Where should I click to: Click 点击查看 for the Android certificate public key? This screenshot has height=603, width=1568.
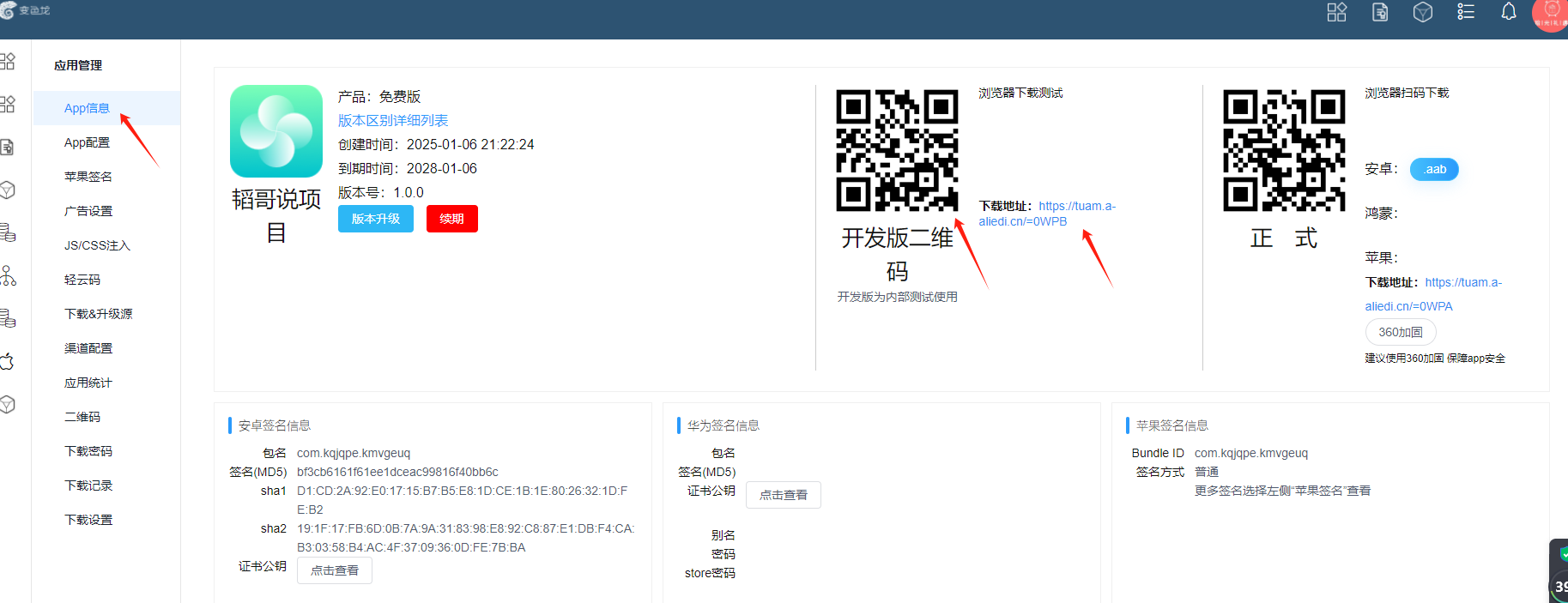tap(335, 570)
